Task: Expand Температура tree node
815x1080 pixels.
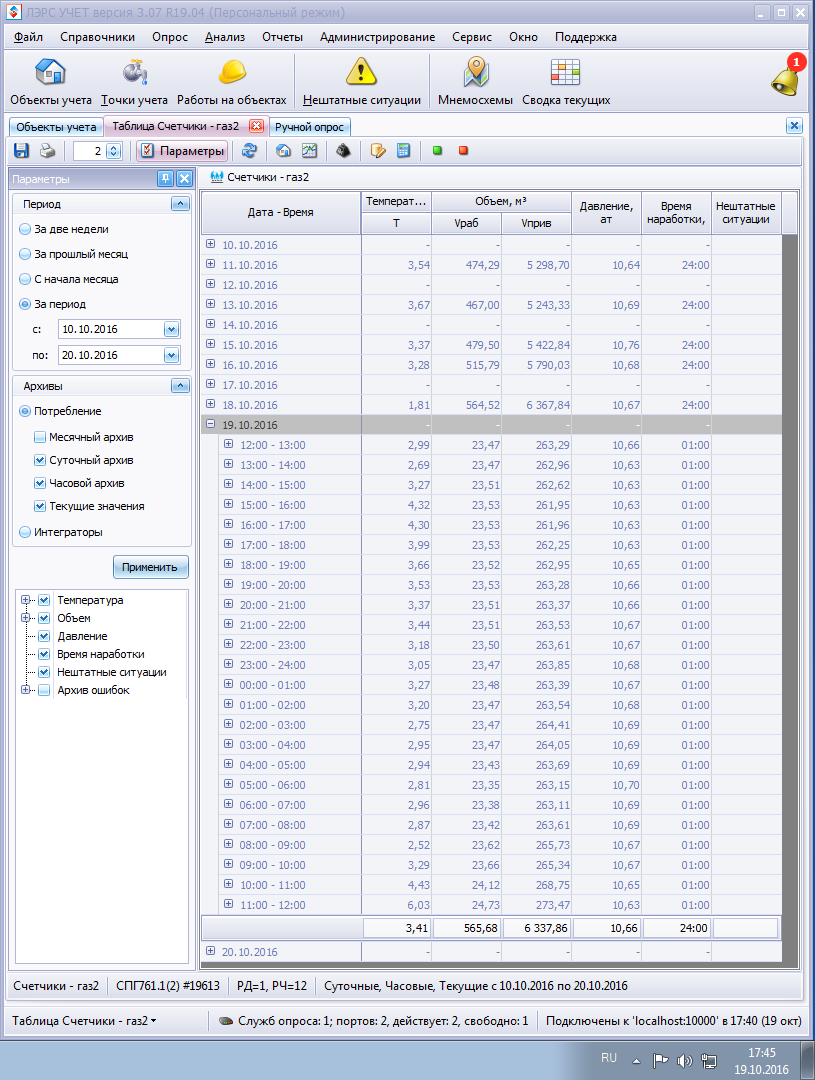Action: 25,600
